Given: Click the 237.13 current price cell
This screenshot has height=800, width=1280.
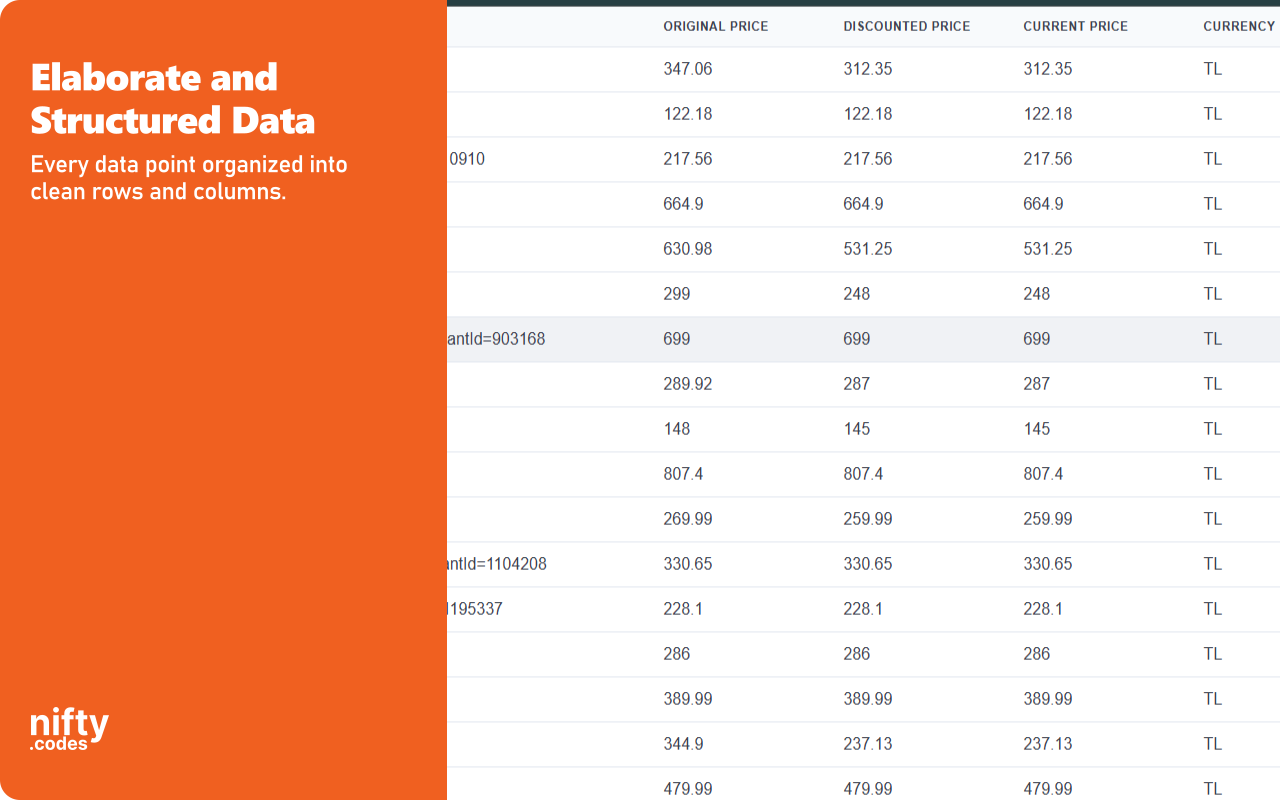Looking at the screenshot, I should tap(1047, 744).
